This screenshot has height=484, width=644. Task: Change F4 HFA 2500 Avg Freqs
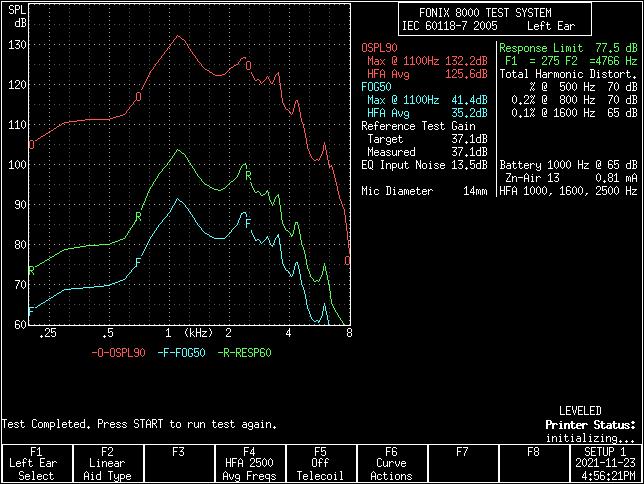point(249,464)
